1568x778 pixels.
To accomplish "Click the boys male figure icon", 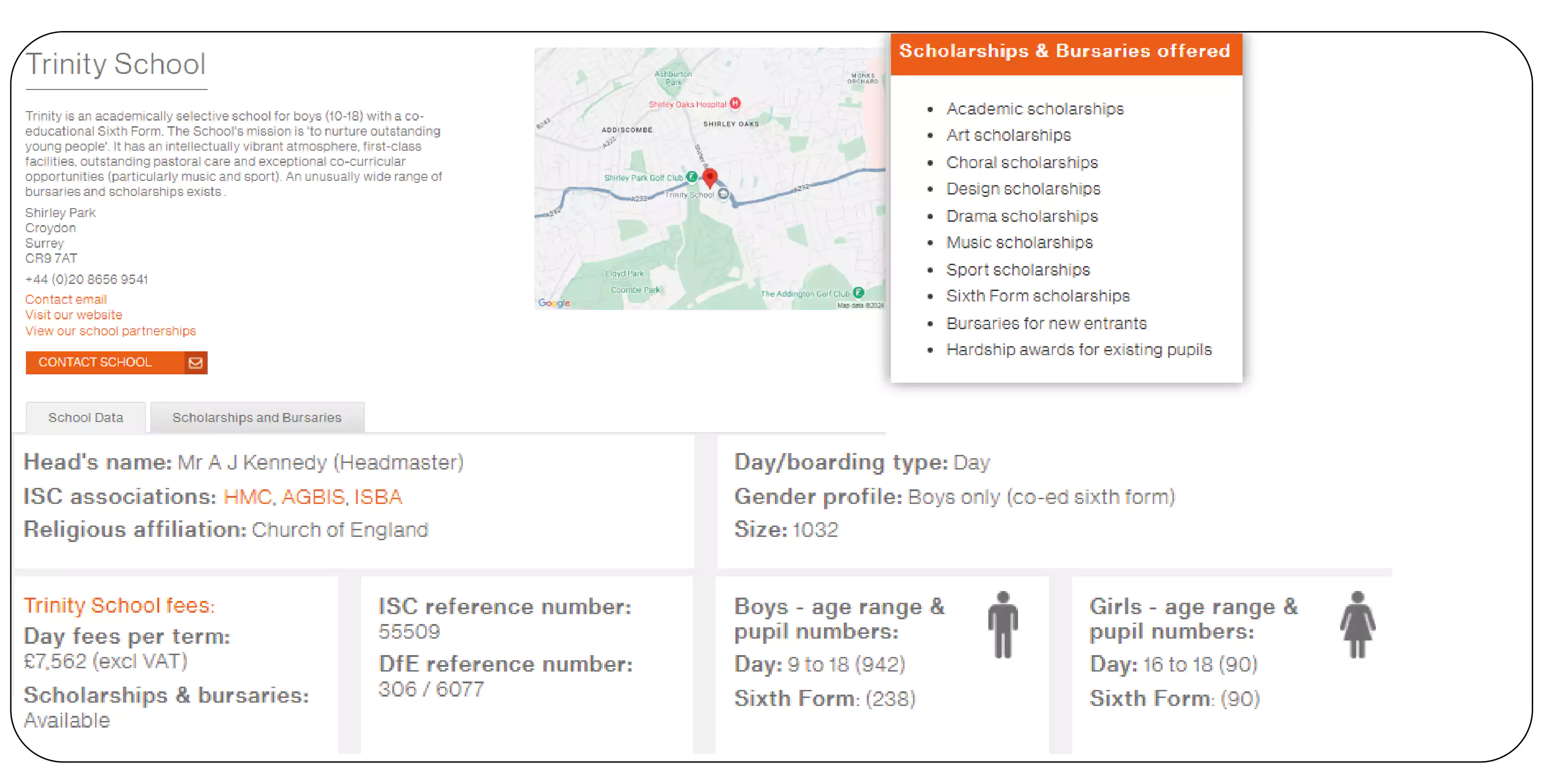I will [x=1002, y=625].
